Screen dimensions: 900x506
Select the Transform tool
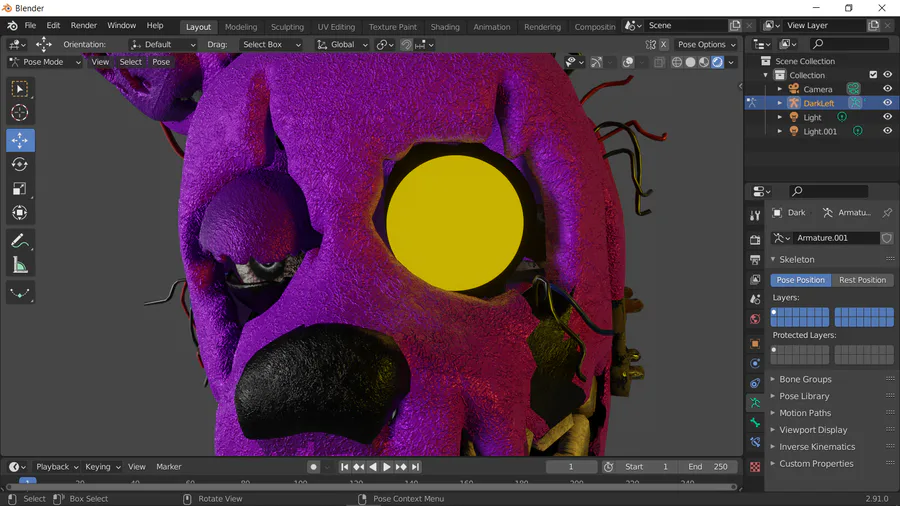[x=20, y=213]
